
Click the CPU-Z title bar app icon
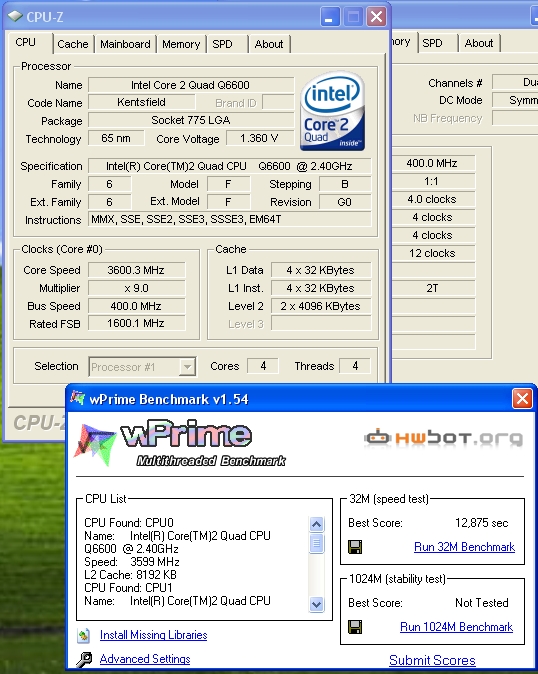pyautogui.click(x=15, y=17)
